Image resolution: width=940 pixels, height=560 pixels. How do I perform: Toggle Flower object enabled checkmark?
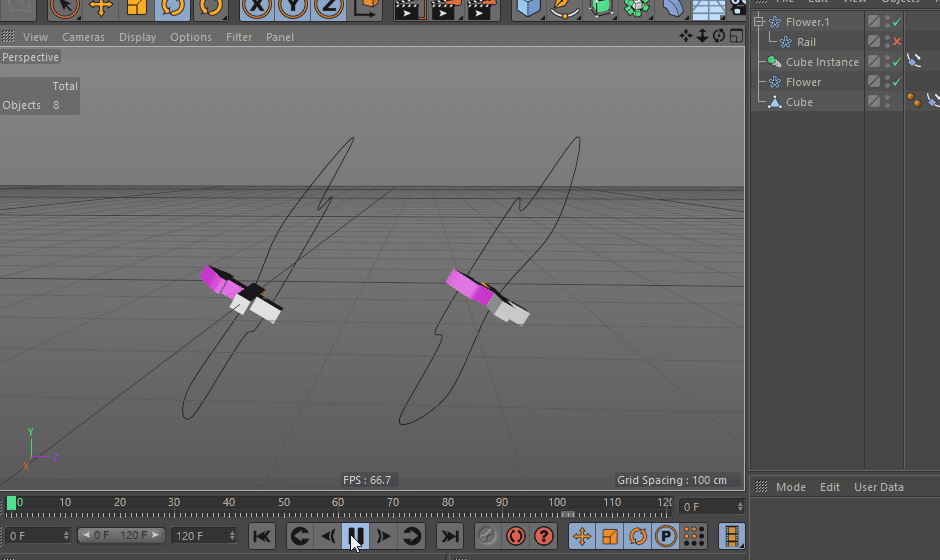coord(897,82)
